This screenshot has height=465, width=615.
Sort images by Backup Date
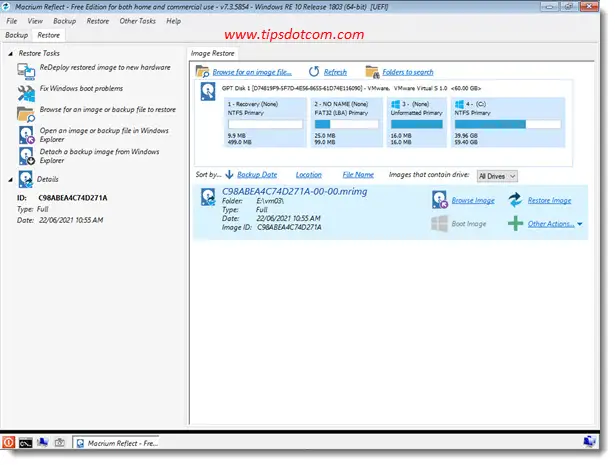coord(257,174)
